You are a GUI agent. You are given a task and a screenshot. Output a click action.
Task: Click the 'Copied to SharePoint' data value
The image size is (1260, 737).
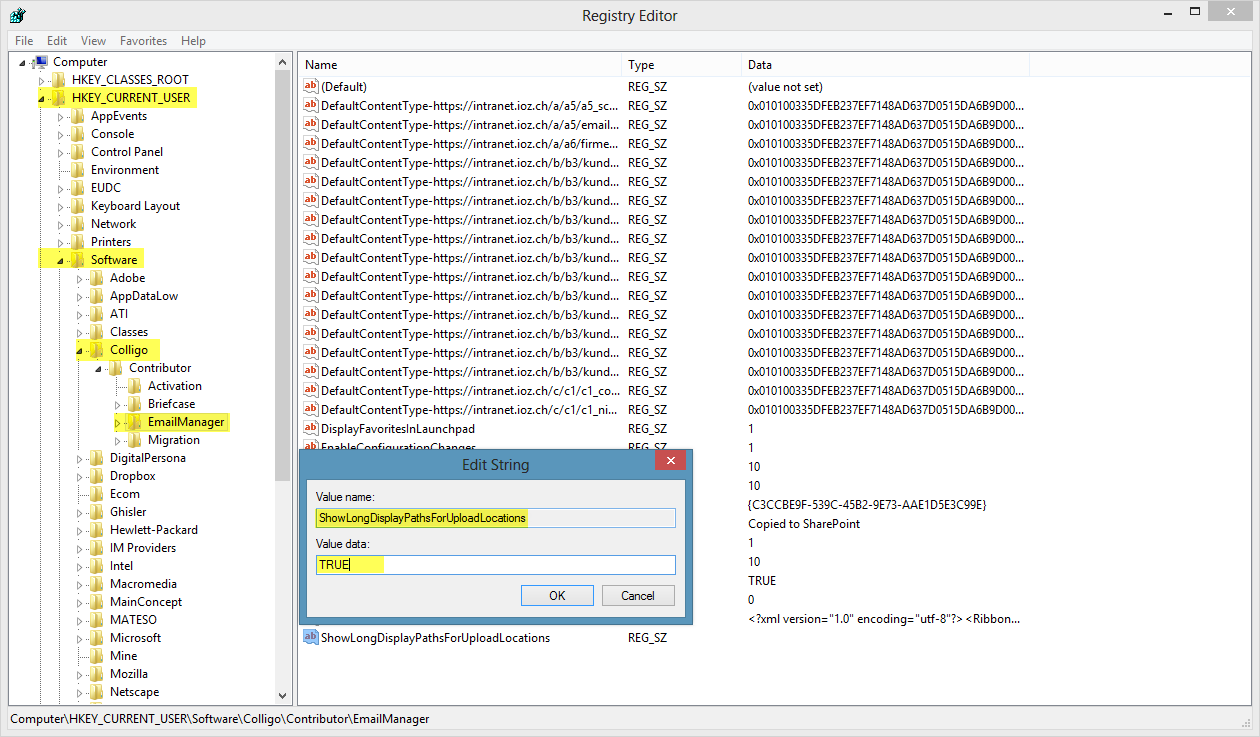tap(804, 524)
